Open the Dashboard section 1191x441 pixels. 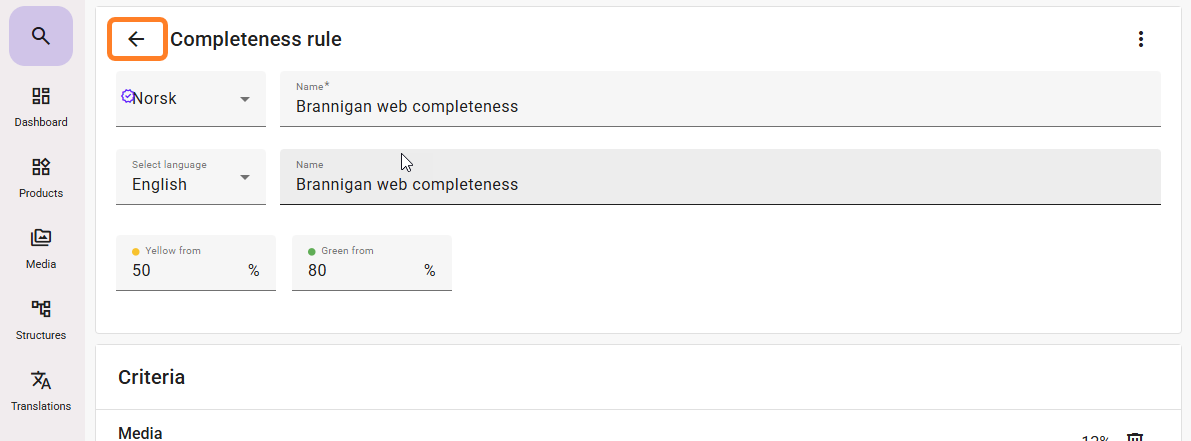pyautogui.click(x=41, y=106)
